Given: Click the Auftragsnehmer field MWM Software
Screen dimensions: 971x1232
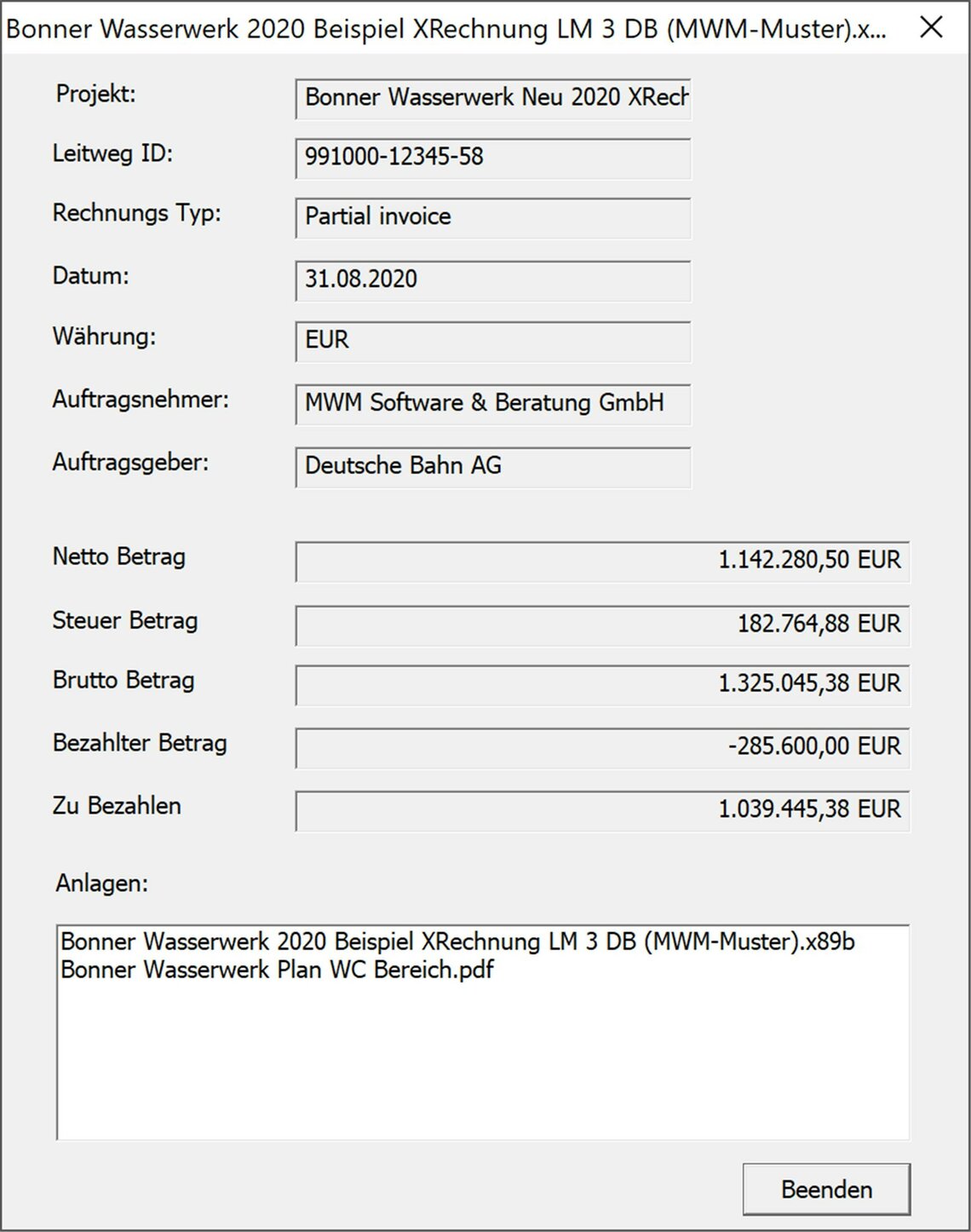Looking at the screenshot, I should coord(493,404).
